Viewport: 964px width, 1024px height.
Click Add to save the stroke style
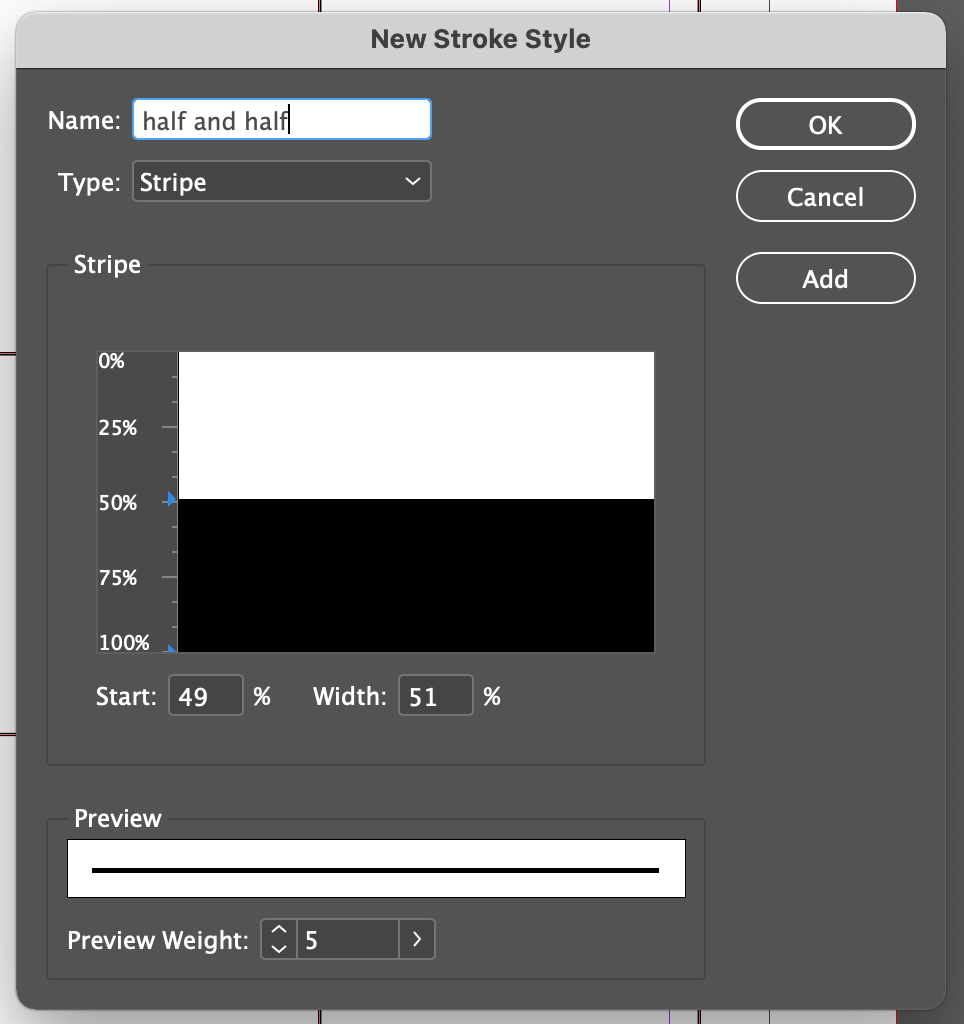point(825,278)
